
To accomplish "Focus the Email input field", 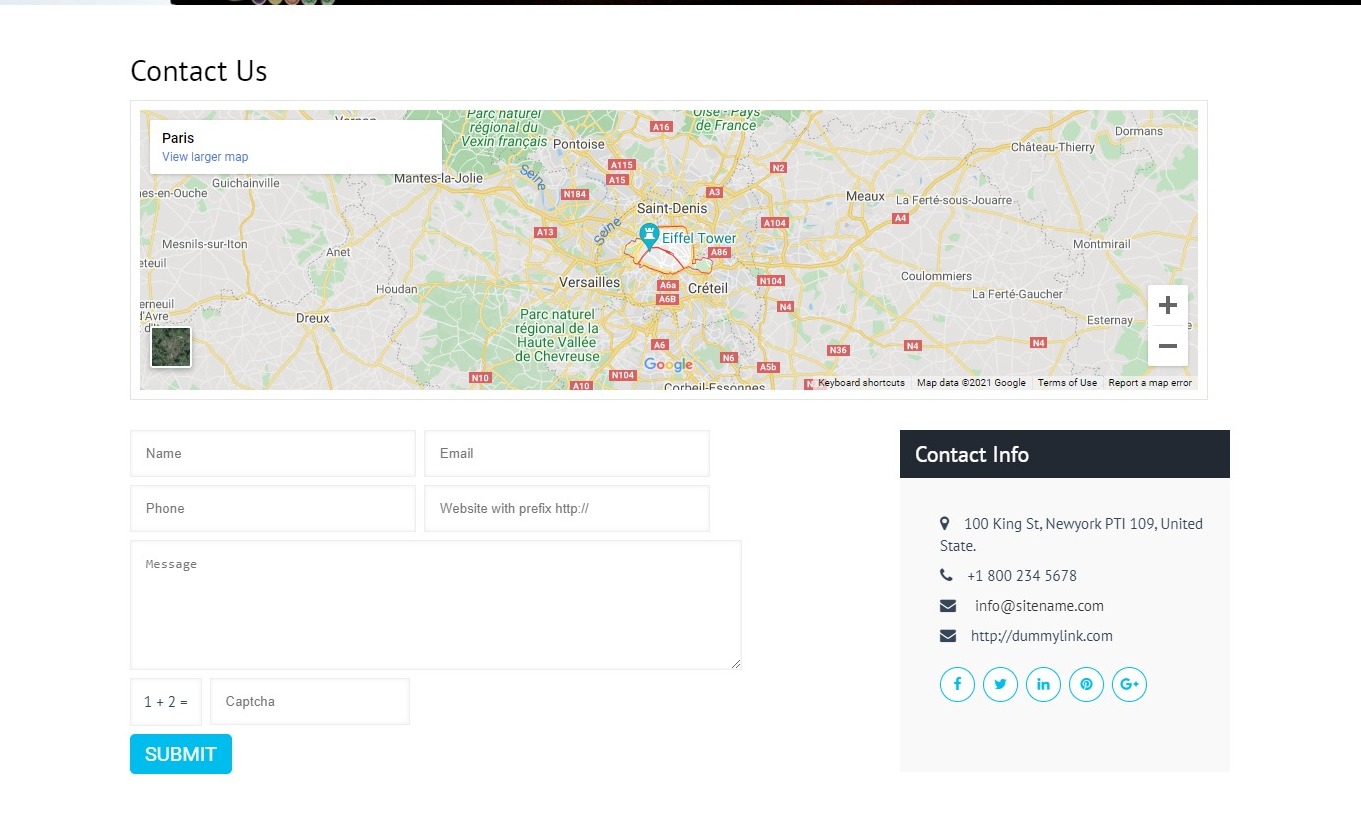I will (x=567, y=453).
